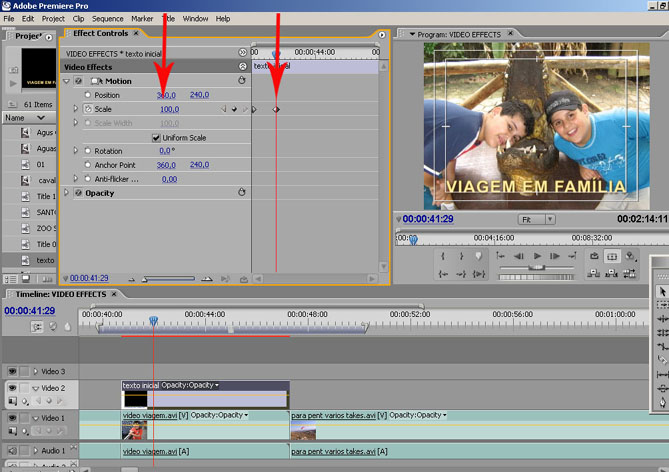Reset the Motion effect

(x=241, y=81)
